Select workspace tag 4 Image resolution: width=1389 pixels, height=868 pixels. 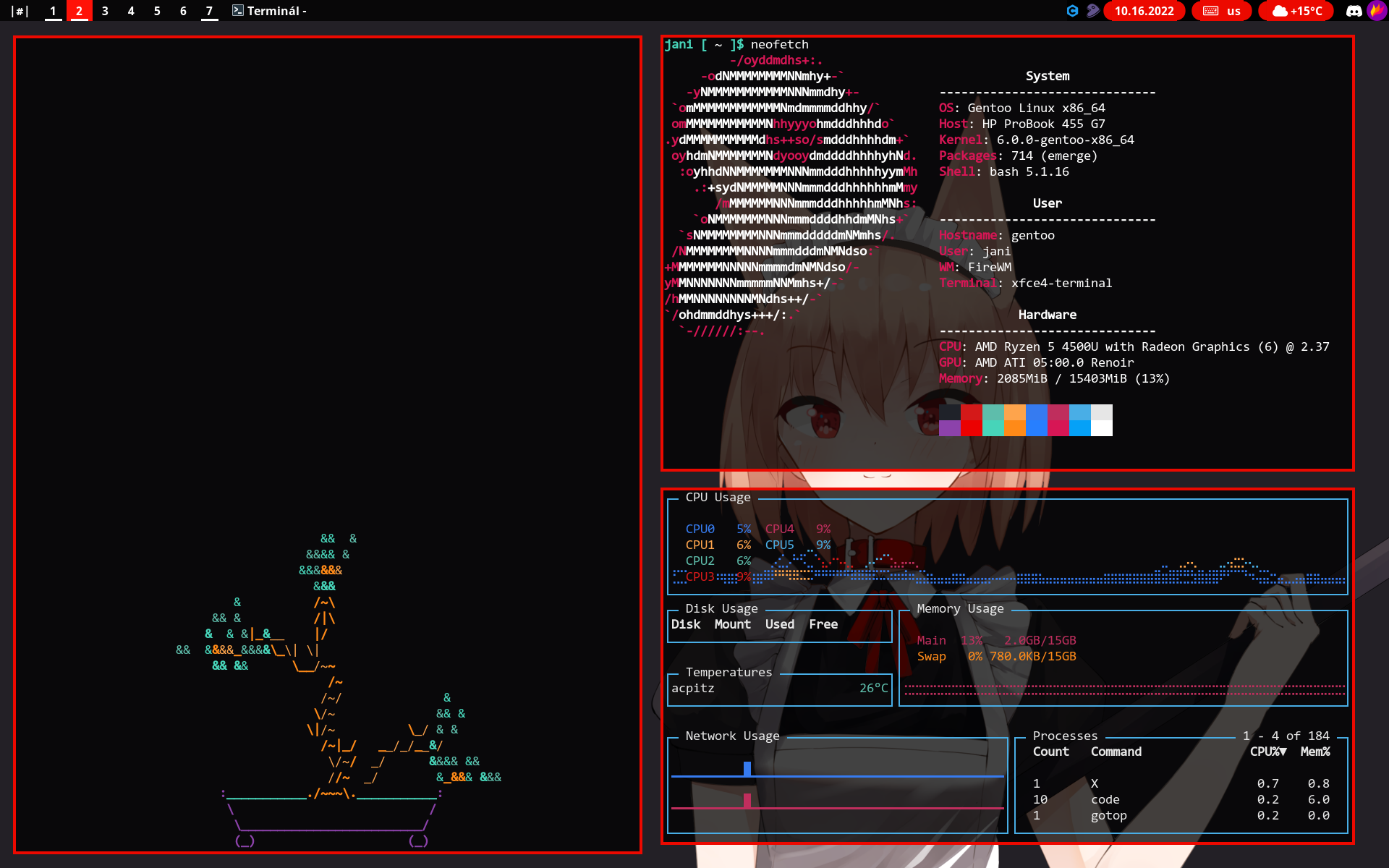tap(131, 11)
